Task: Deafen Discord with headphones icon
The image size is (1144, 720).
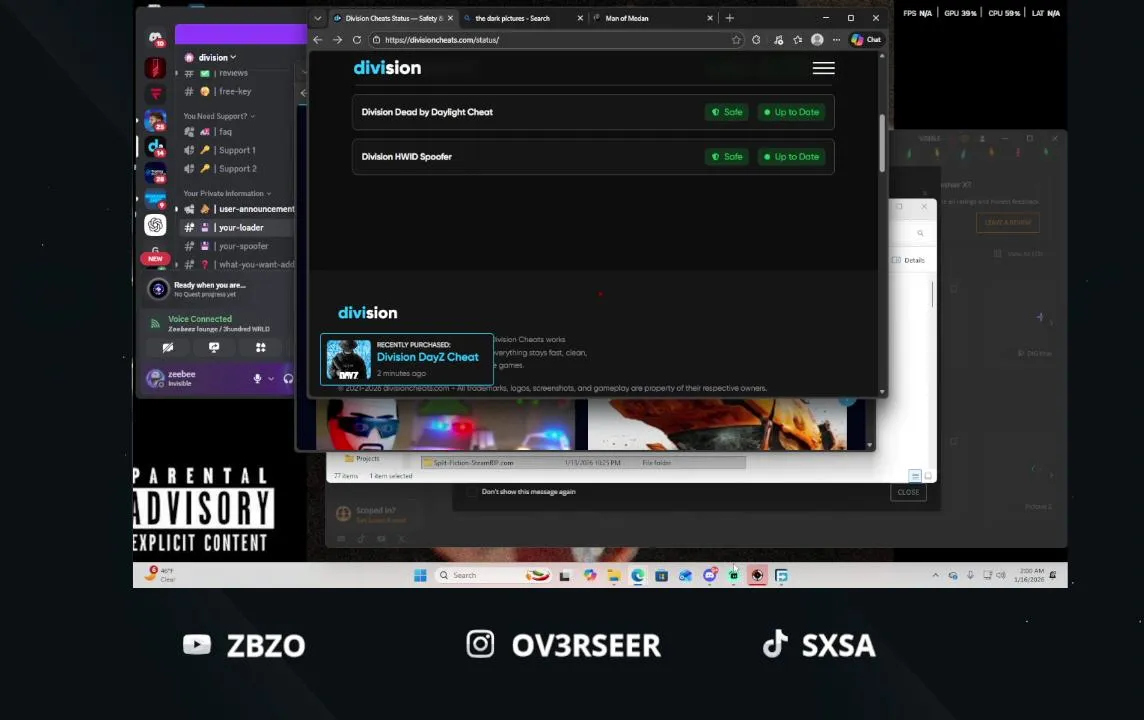Action: pos(288,379)
